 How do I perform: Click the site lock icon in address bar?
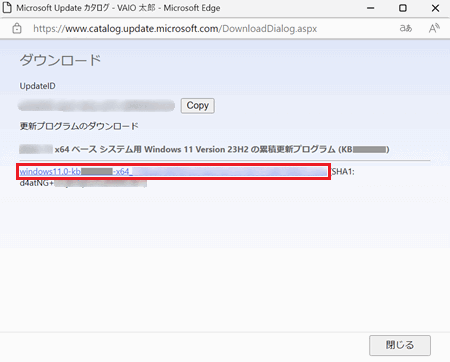point(17,29)
